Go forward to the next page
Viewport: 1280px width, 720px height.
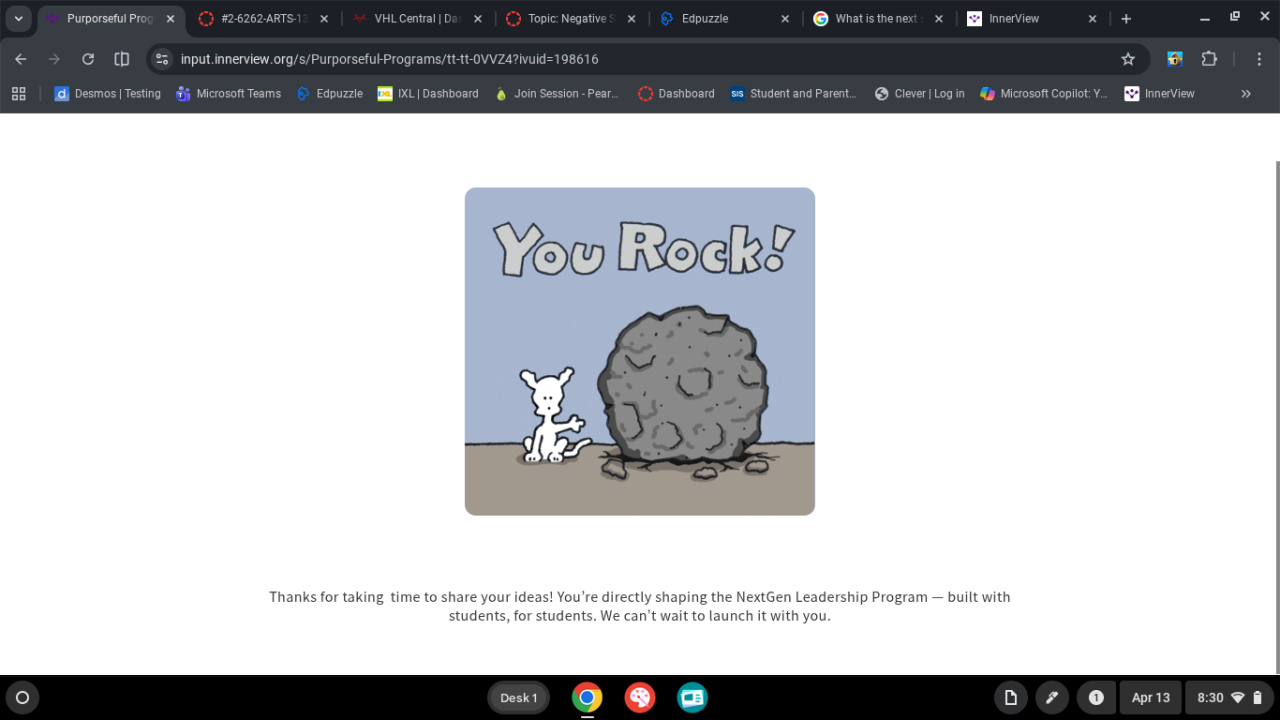tap(54, 59)
